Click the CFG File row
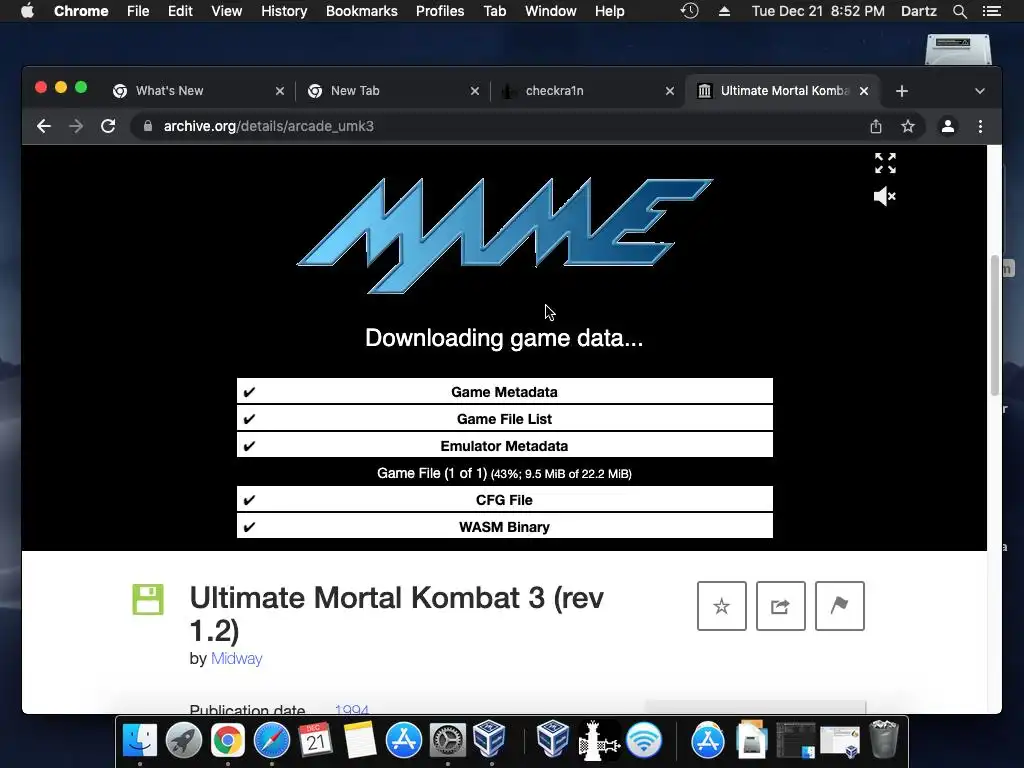1024x768 pixels. [504, 500]
